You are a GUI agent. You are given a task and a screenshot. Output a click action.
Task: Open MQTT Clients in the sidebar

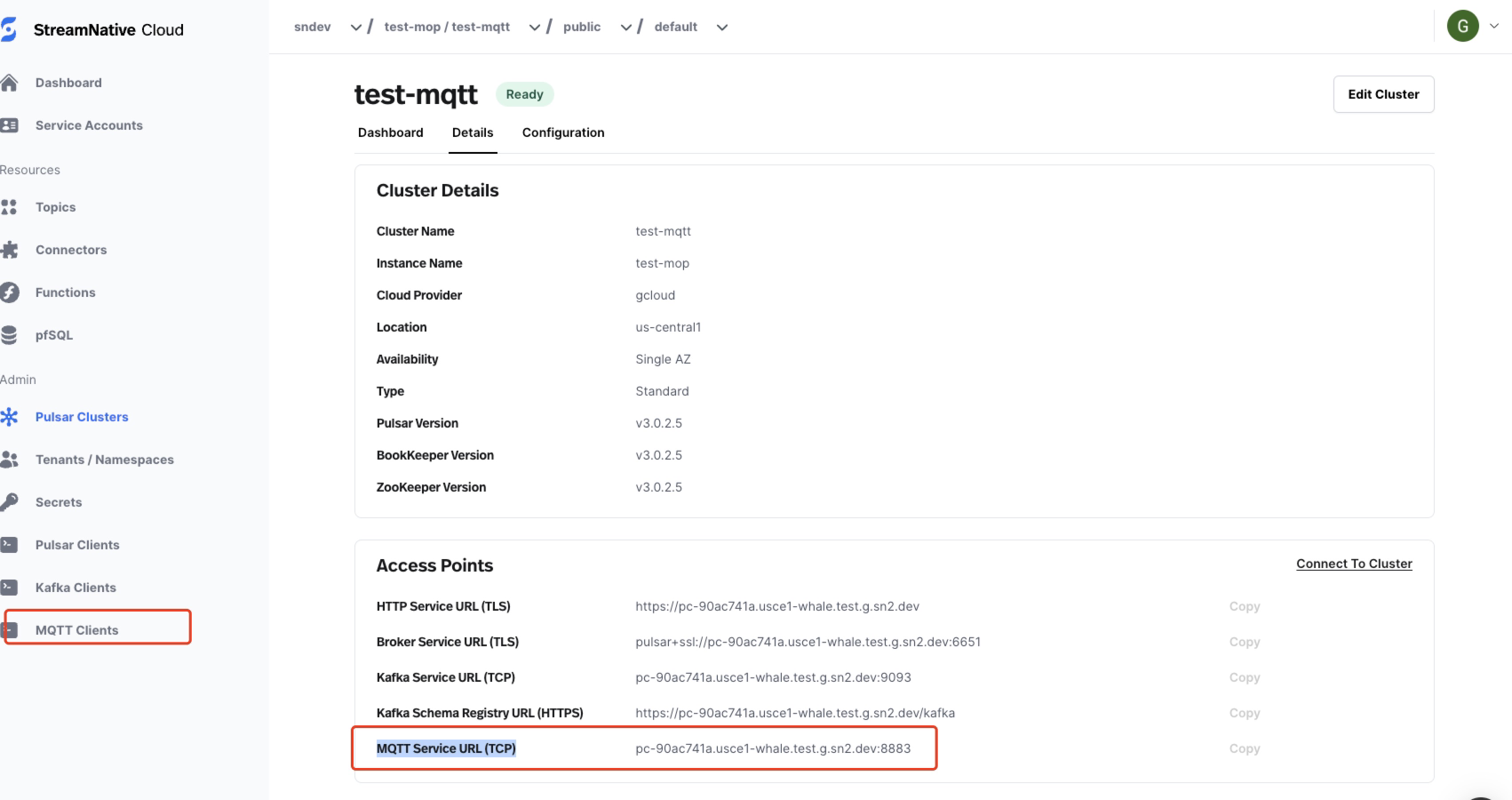pyautogui.click(x=76, y=630)
